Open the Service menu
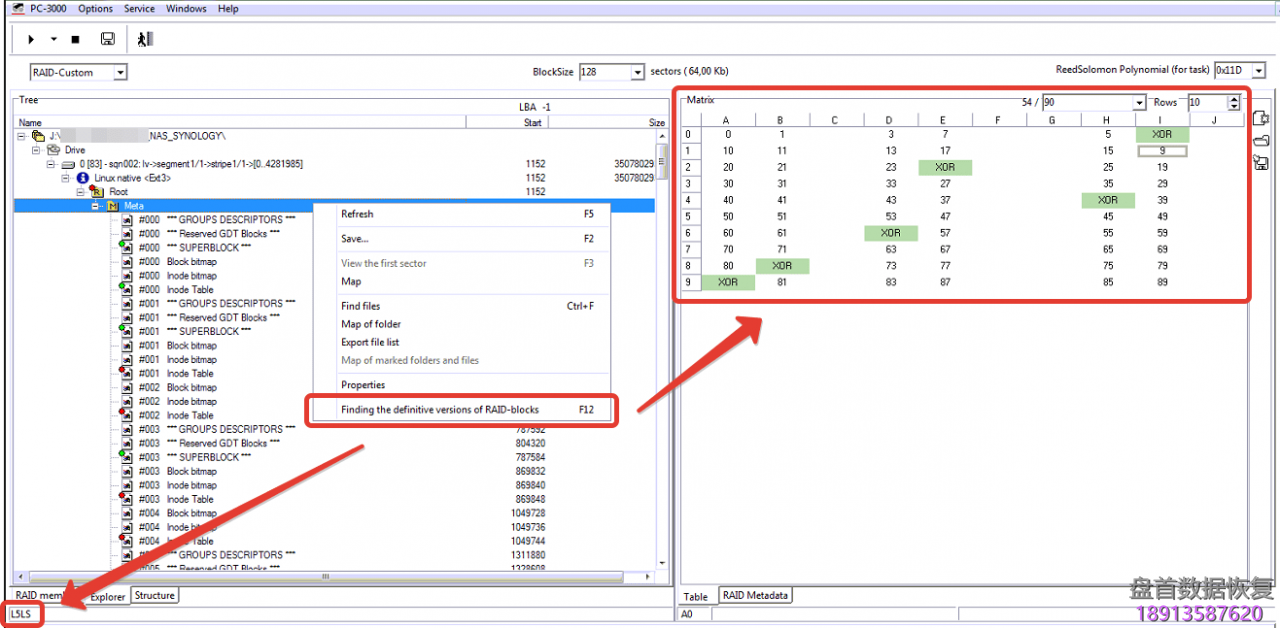 (x=139, y=9)
